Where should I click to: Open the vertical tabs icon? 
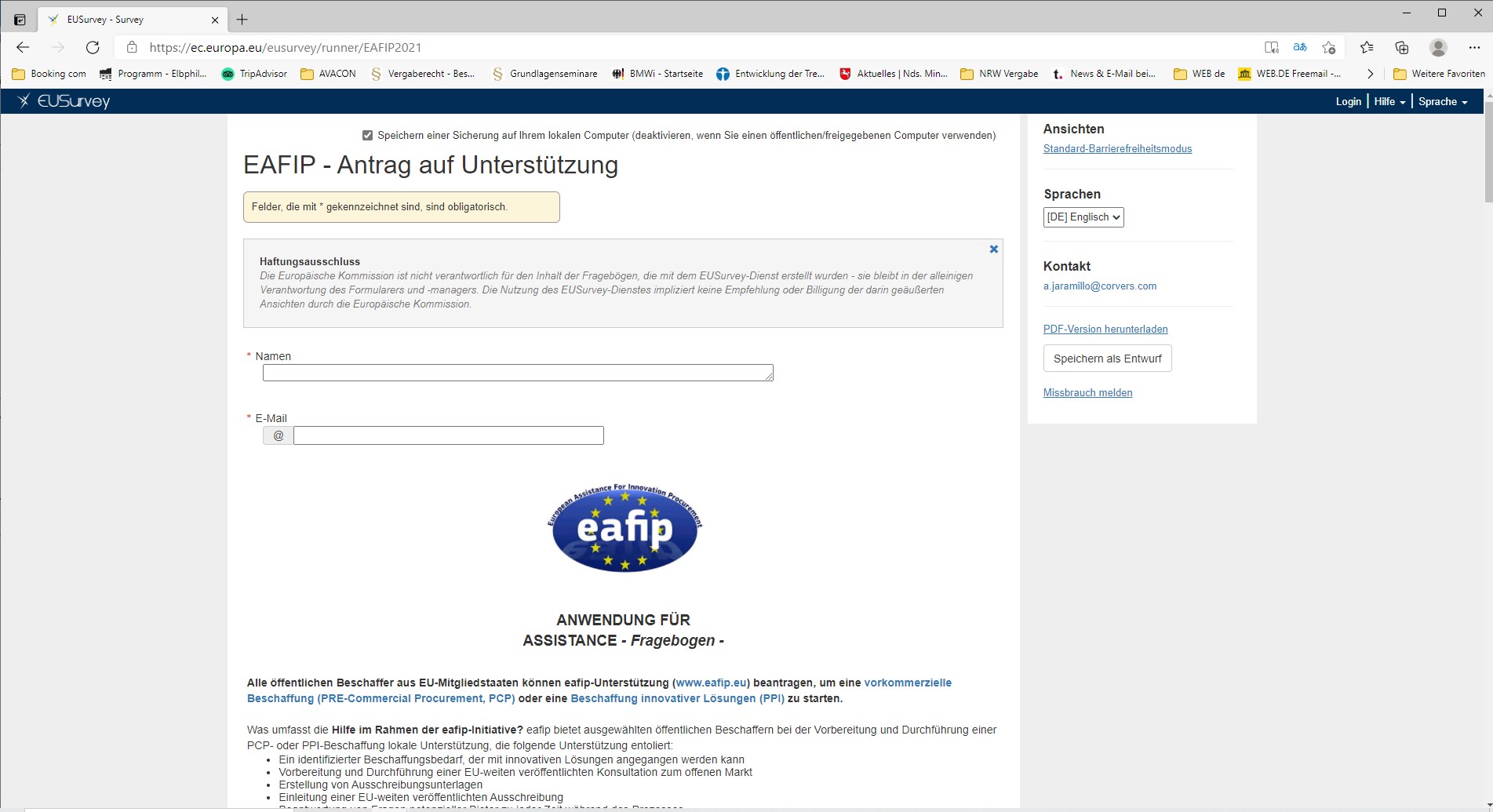pos(19,19)
